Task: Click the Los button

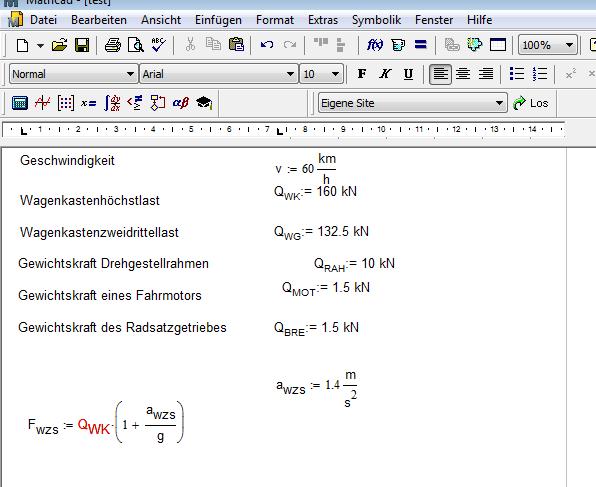Action: (530, 103)
